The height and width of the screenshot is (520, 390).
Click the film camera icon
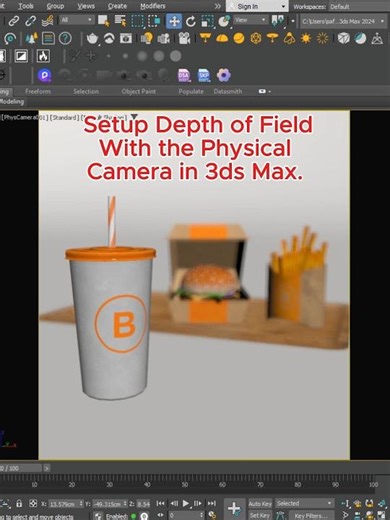pos(184,39)
